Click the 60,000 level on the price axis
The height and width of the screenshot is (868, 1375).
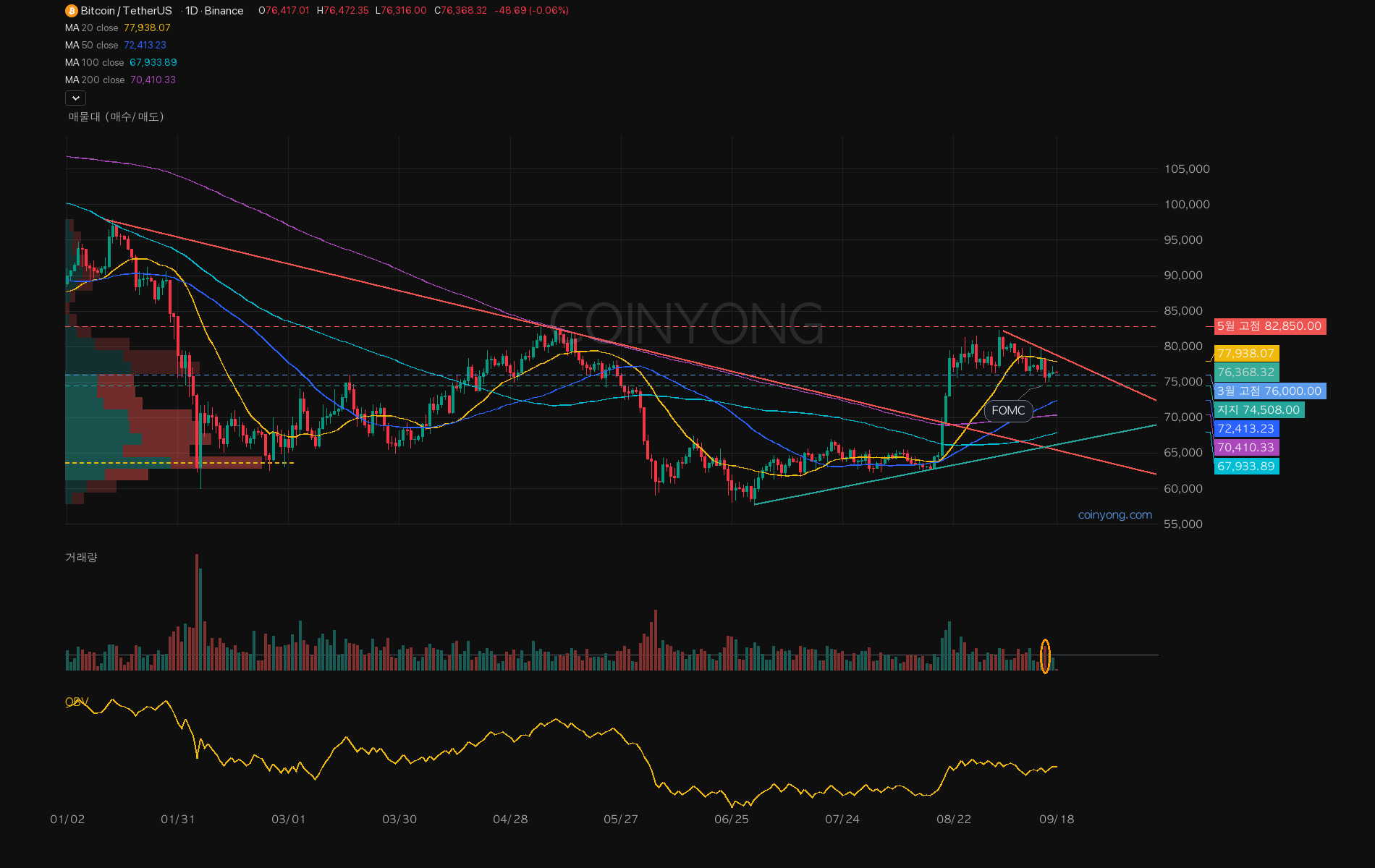point(1183,489)
